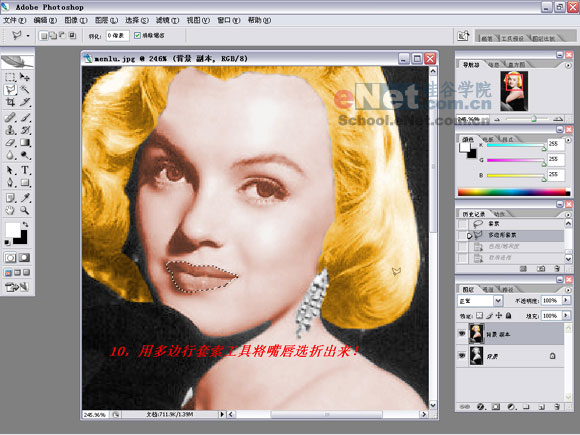Image resolution: width=580 pixels, height=435 pixels.
Task: Select the Clone Stamp tool
Action: tap(10, 130)
